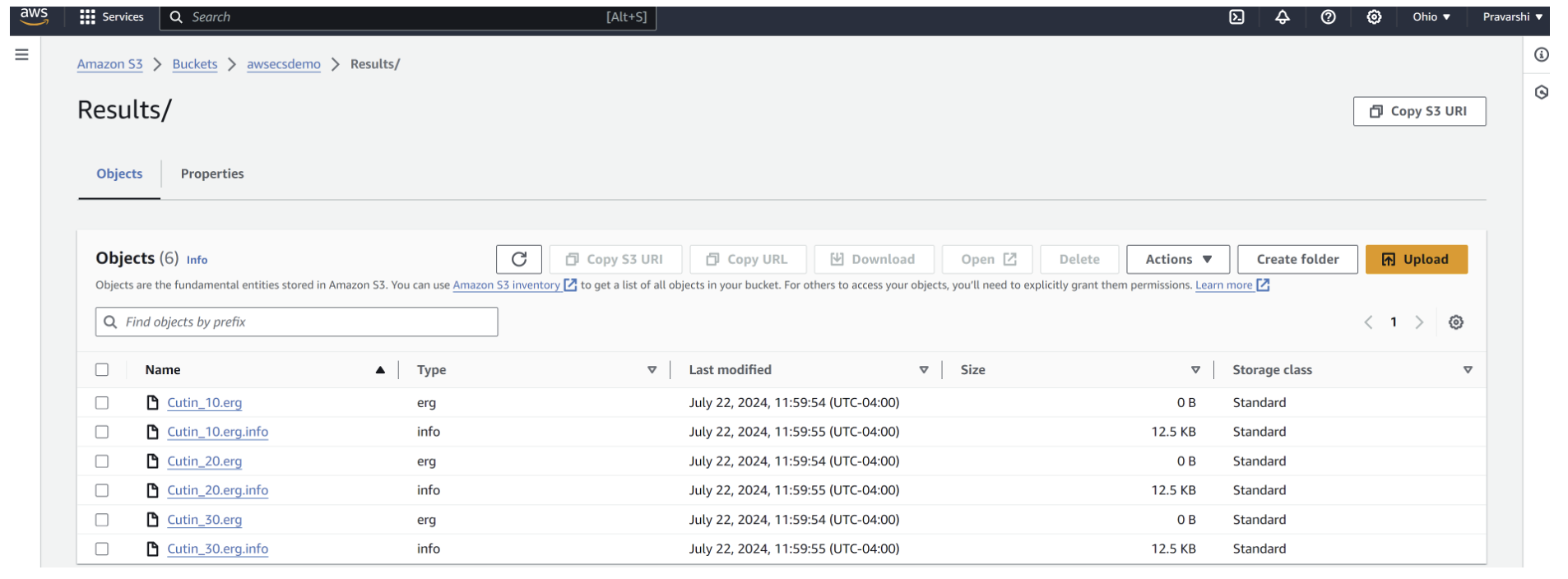
Task: Go to Amazon S3 breadcrumb
Action: pos(109,64)
